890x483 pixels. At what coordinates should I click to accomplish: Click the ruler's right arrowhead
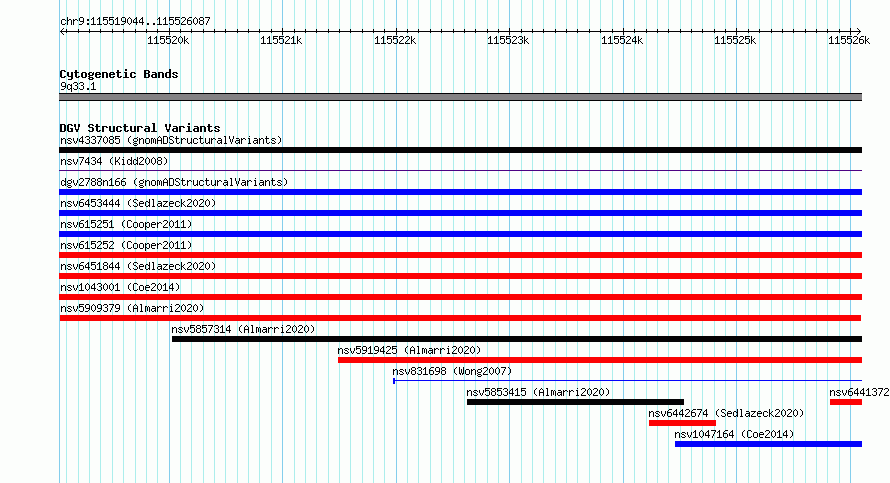click(858, 31)
